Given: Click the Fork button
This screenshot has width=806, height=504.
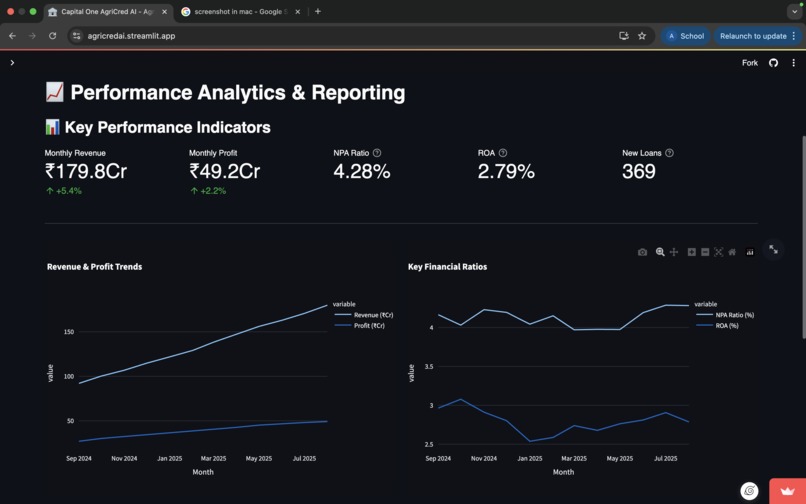Looking at the screenshot, I should coord(749,63).
